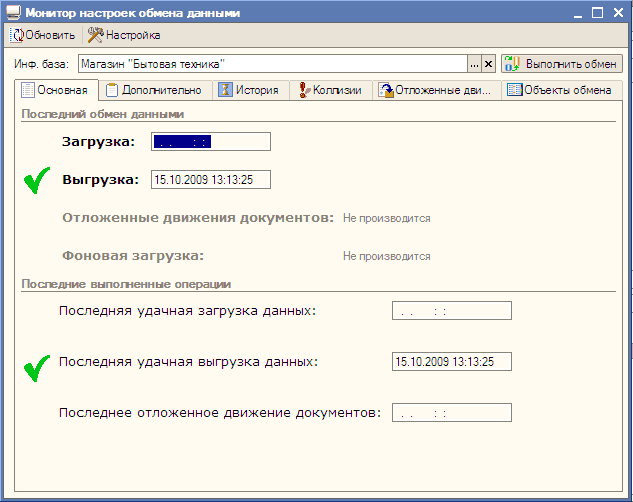Click the Выгрузка date field
633x502 pixels.
pyautogui.click(x=210, y=180)
